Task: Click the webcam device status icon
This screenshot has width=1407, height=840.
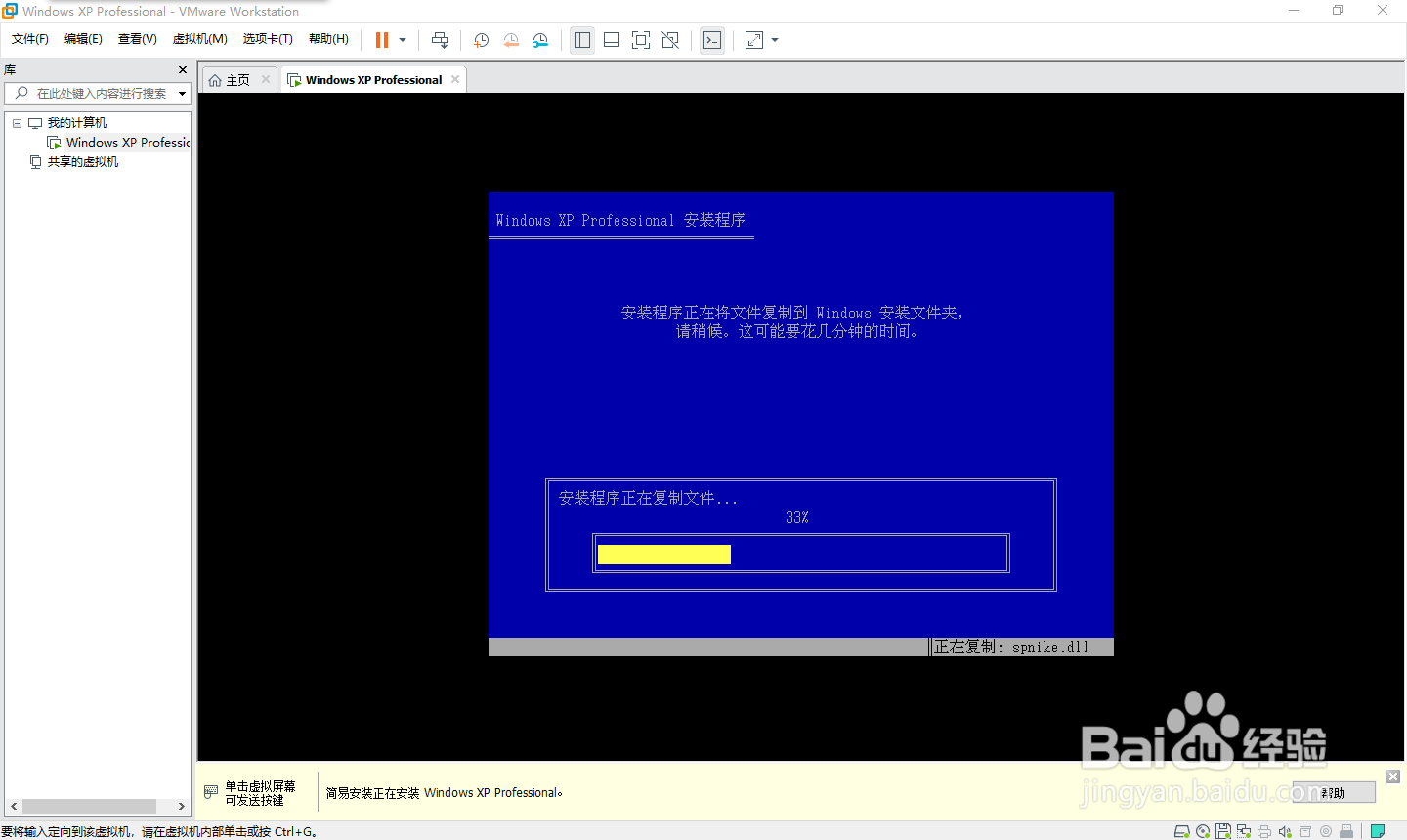Action: point(1326,832)
